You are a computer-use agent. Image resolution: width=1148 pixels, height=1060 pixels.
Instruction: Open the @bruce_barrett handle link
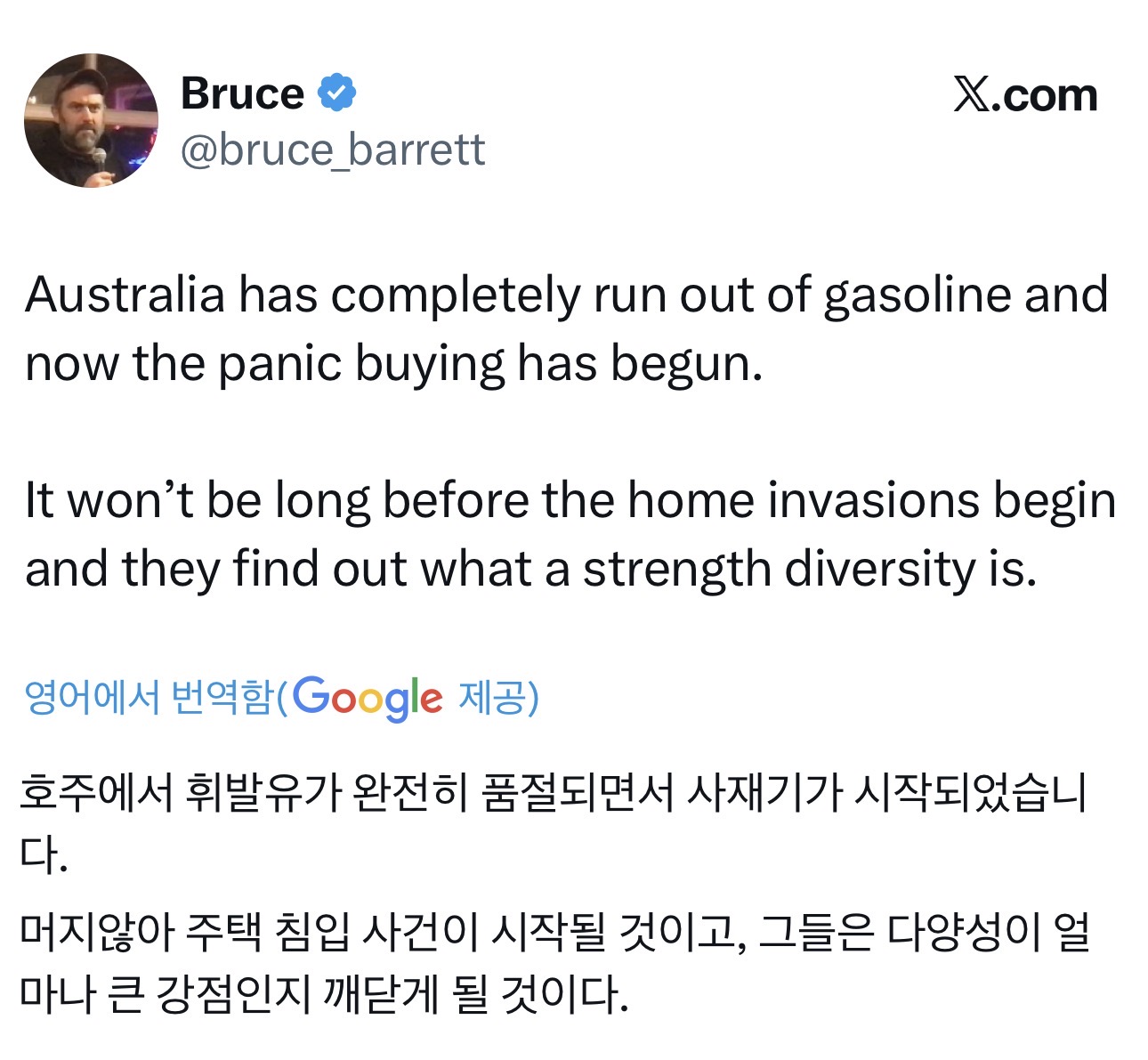[333, 150]
